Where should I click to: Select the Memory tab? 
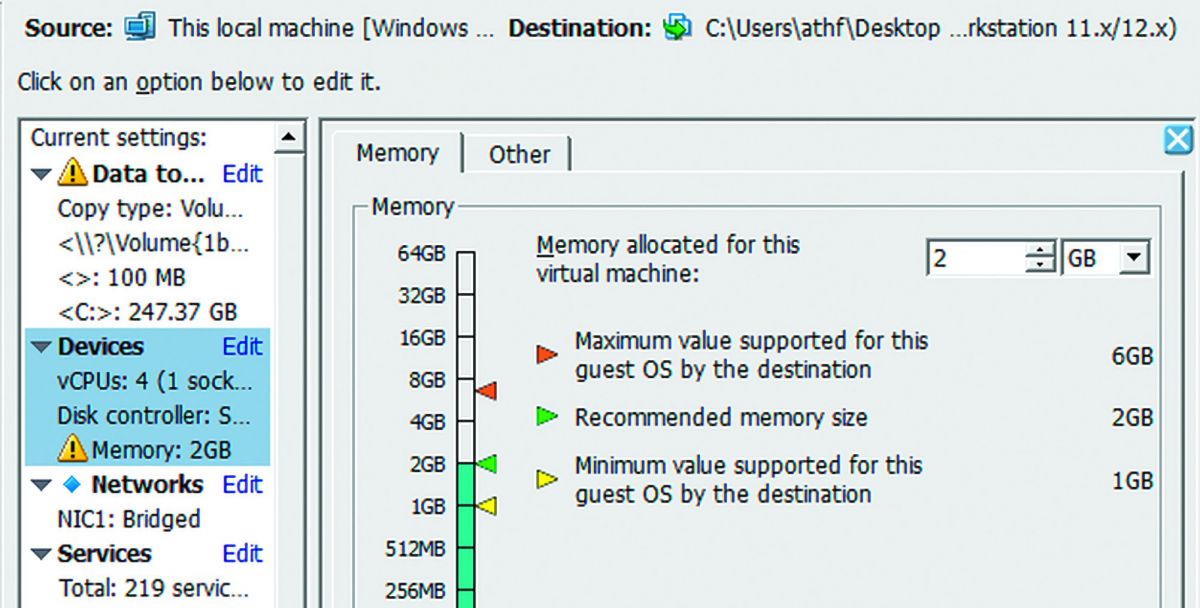coord(397,153)
